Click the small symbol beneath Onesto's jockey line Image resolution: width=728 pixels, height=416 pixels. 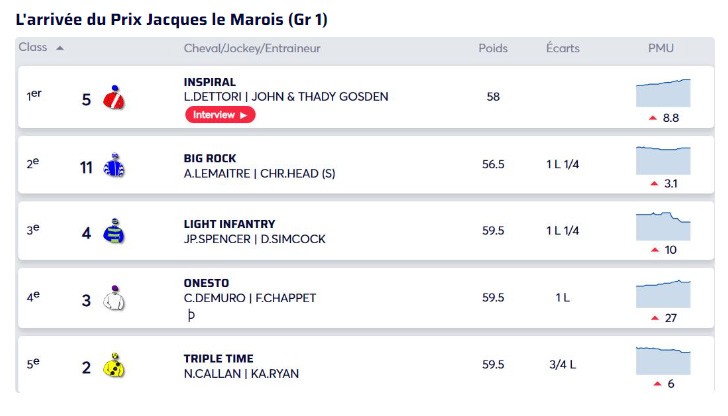tap(191, 315)
